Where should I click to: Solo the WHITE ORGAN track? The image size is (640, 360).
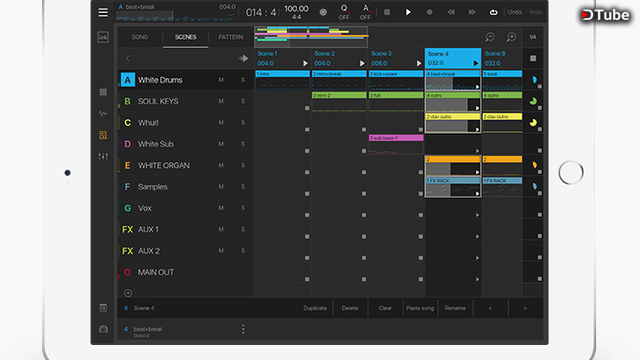click(243, 165)
